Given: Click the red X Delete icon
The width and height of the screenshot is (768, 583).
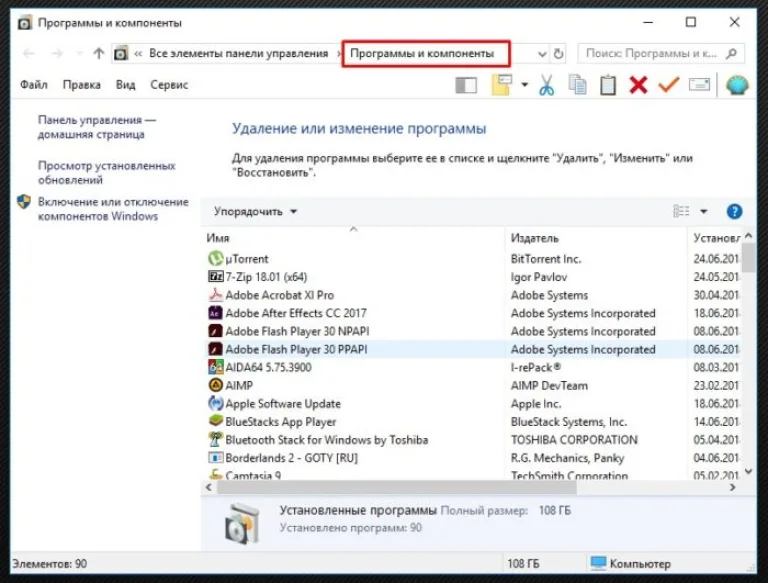Looking at the screenshot, I should pyautogui.click(x=638, y=85).
